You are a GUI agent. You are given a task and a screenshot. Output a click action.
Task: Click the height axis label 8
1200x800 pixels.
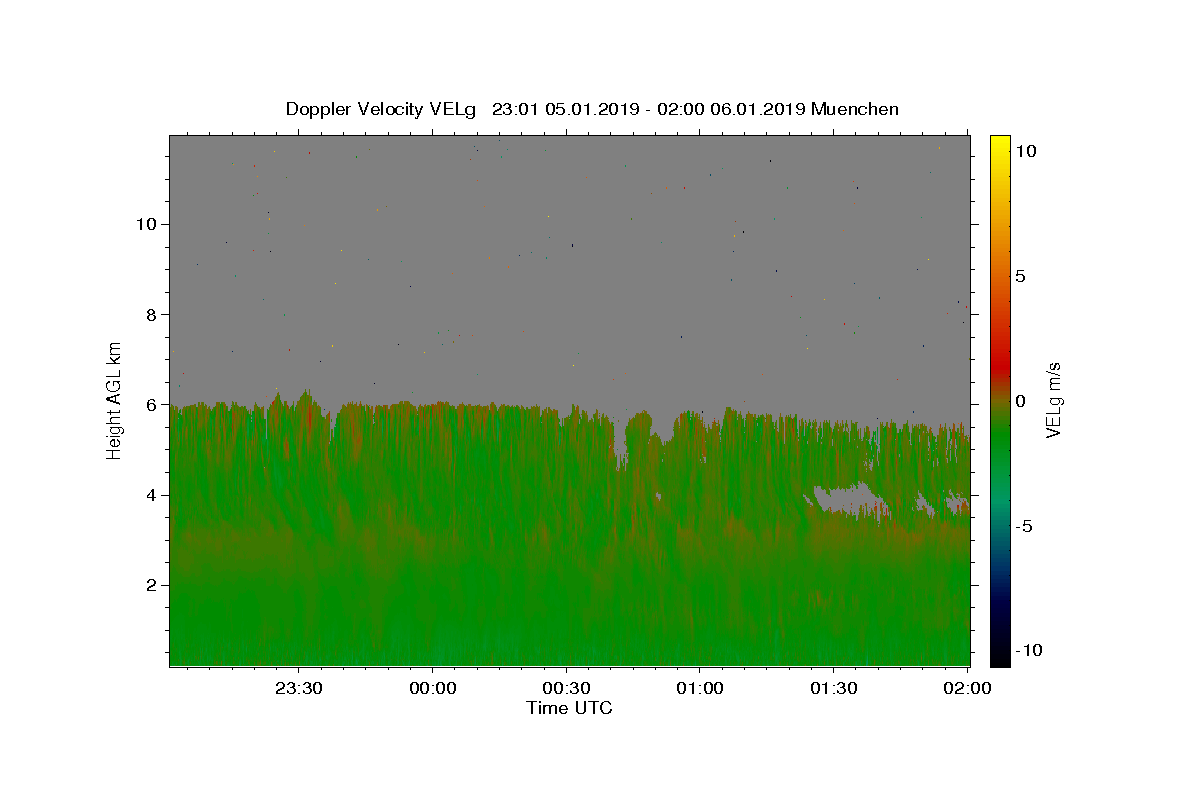pos(151,314)
